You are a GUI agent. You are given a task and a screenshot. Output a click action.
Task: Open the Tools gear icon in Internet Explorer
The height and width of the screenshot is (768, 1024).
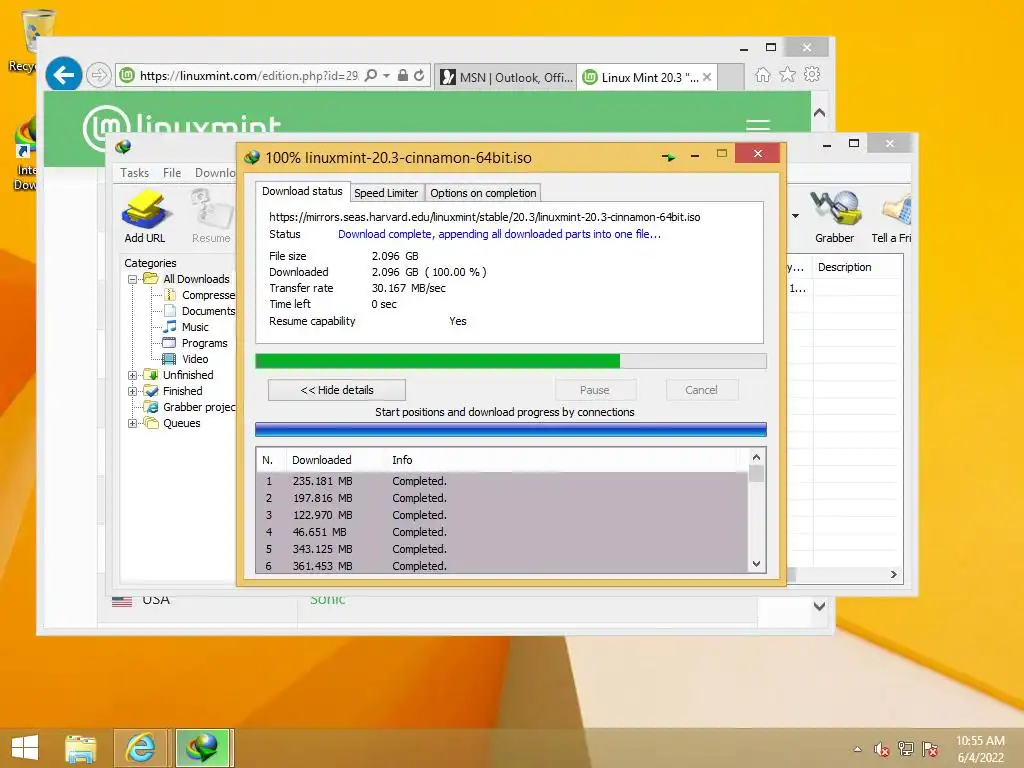pos(812,74)
